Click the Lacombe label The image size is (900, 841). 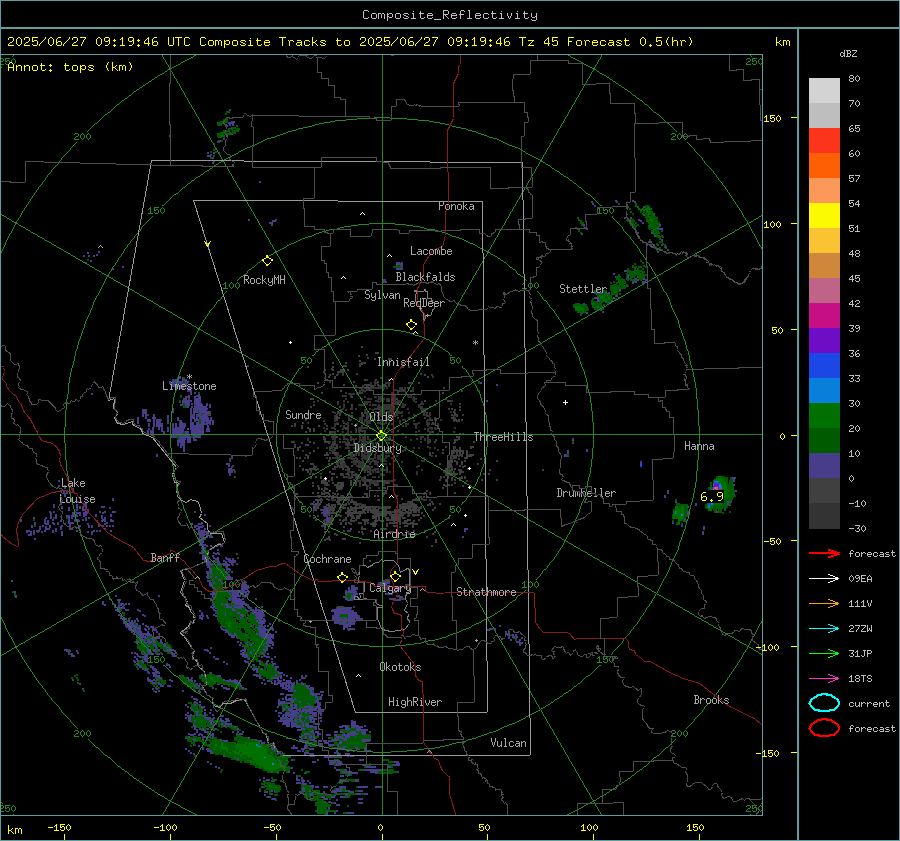pos(431,251)
